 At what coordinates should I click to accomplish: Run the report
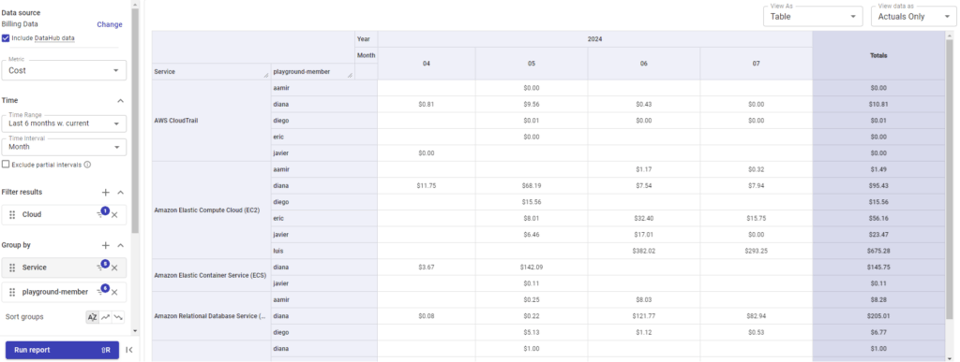click(62, 350)
